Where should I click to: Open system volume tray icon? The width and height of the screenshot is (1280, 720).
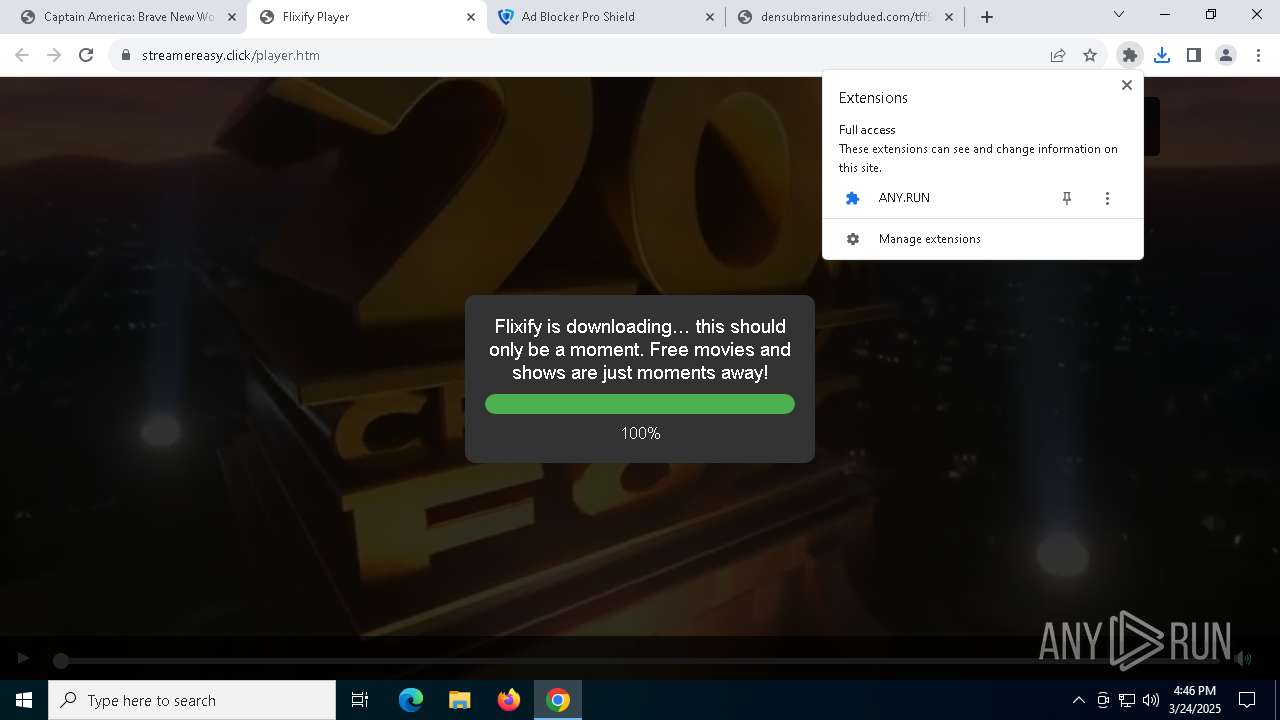[1151, 700]
